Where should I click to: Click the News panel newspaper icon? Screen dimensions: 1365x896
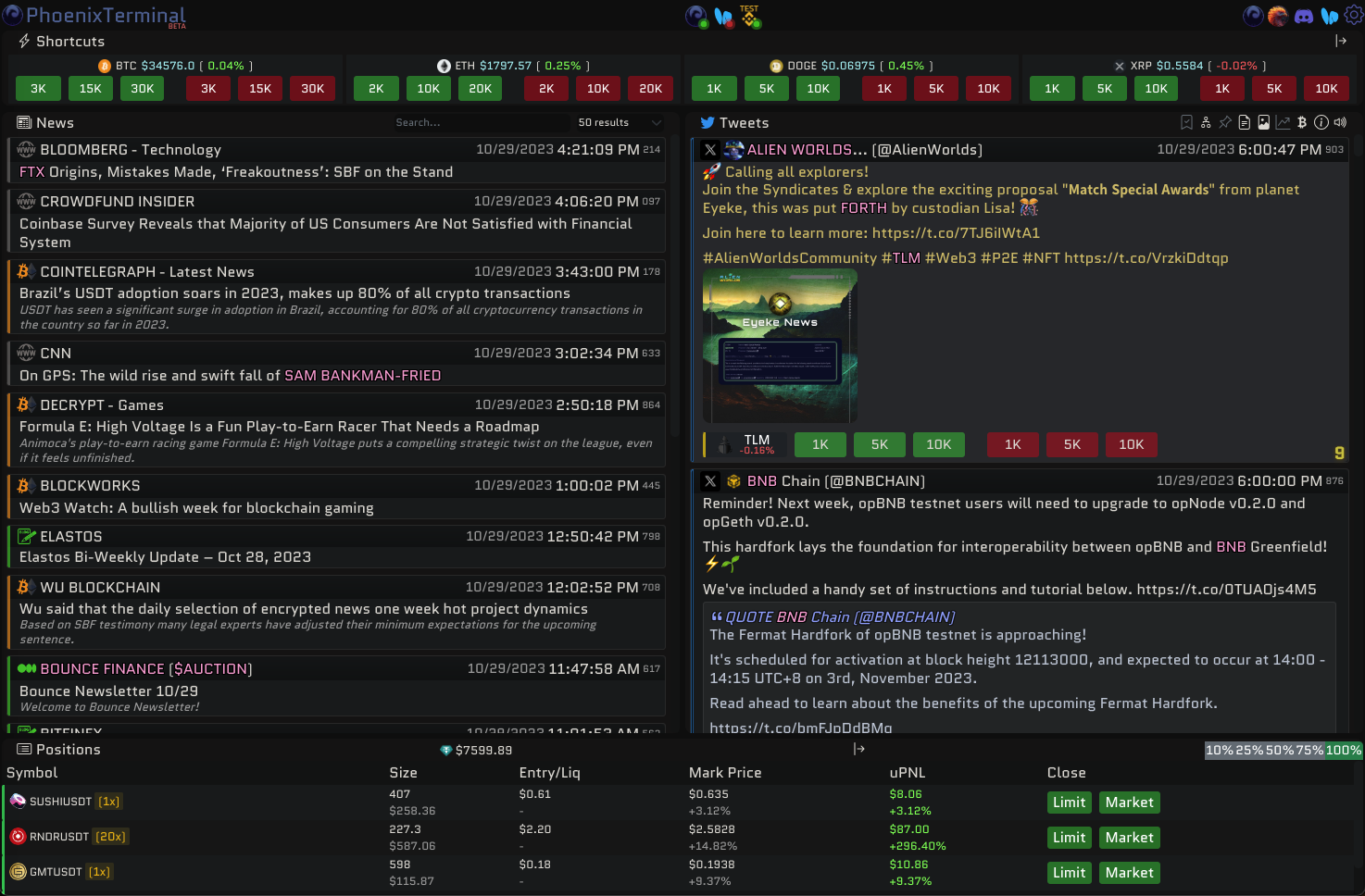point(24,123)
